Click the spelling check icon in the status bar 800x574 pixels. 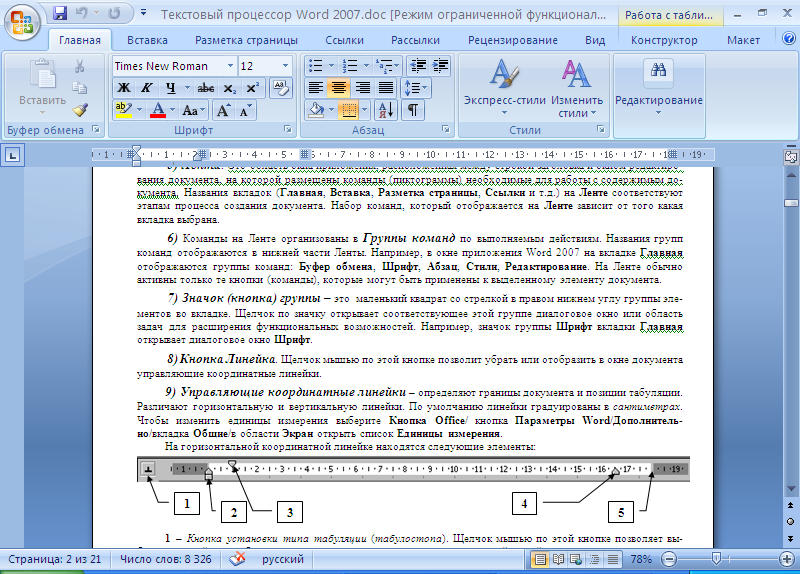point(237,559)
